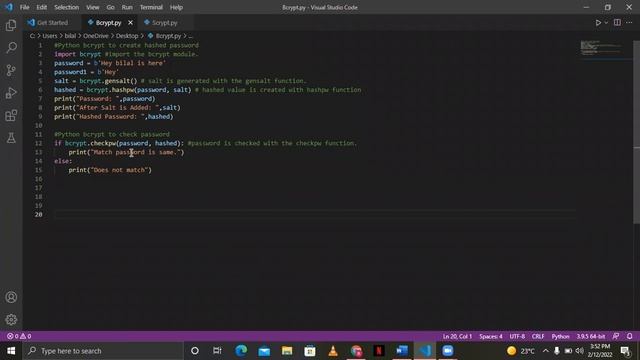Close the Bcrypt.py tab

tap(130, 23)
